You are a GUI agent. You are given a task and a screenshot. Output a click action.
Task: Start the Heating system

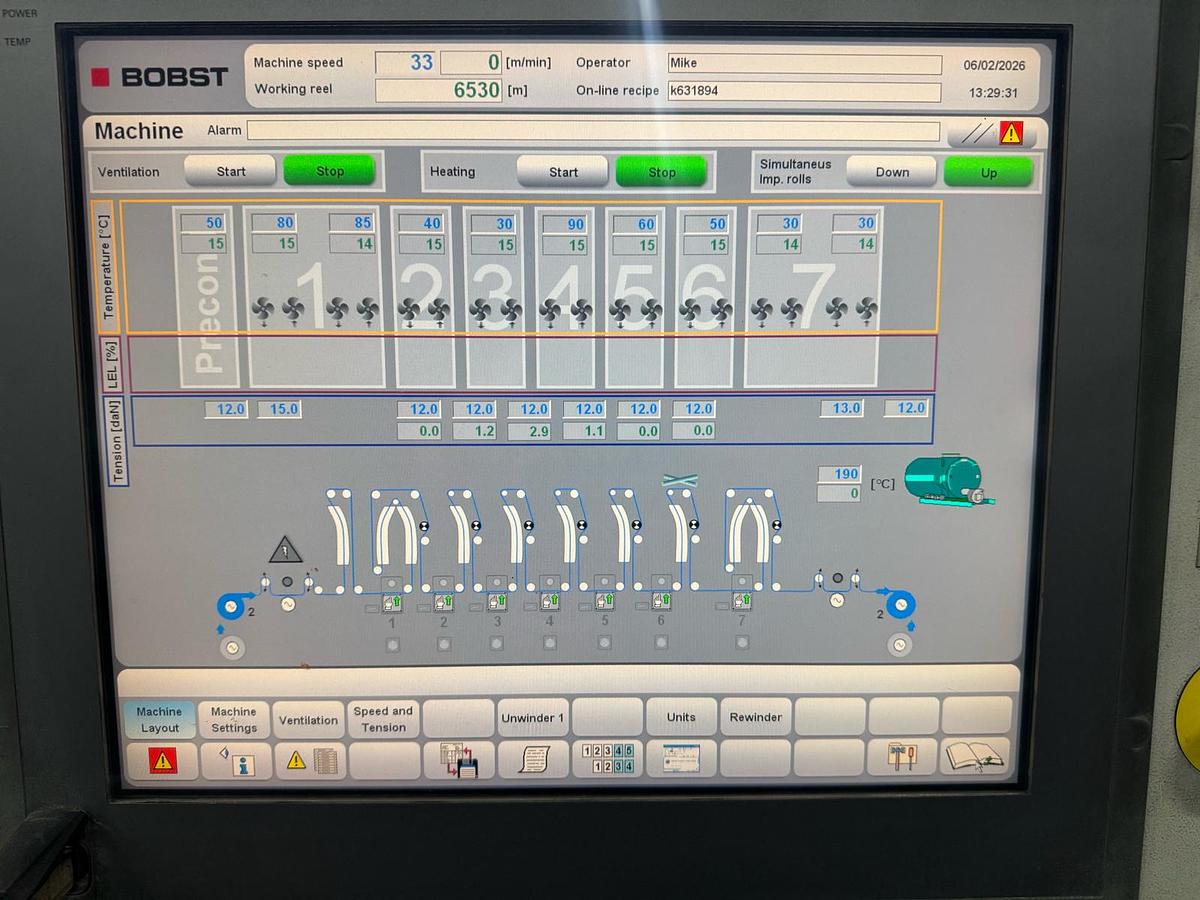(562, 171)
